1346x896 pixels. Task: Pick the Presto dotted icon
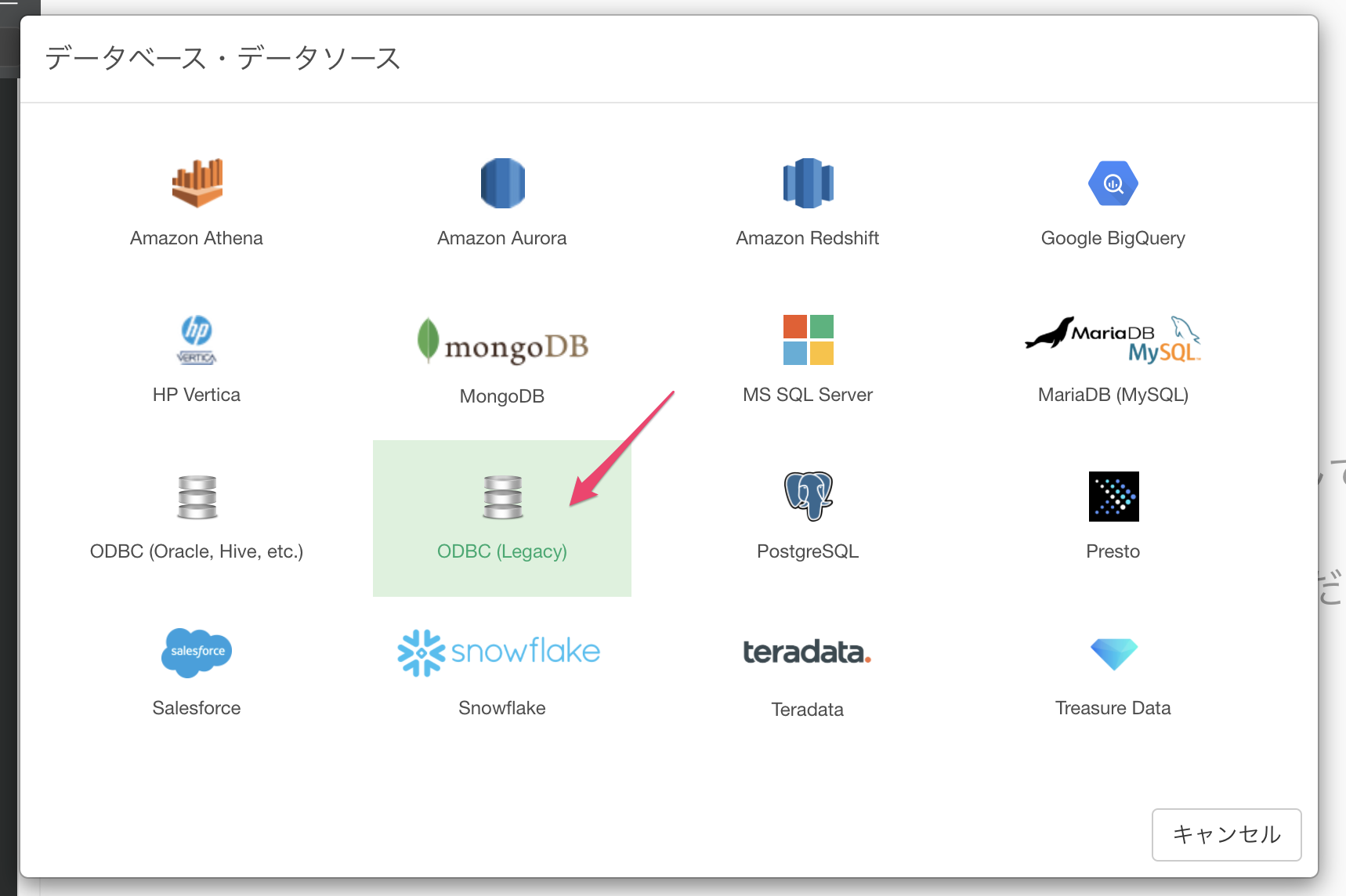click(1113, 497)
